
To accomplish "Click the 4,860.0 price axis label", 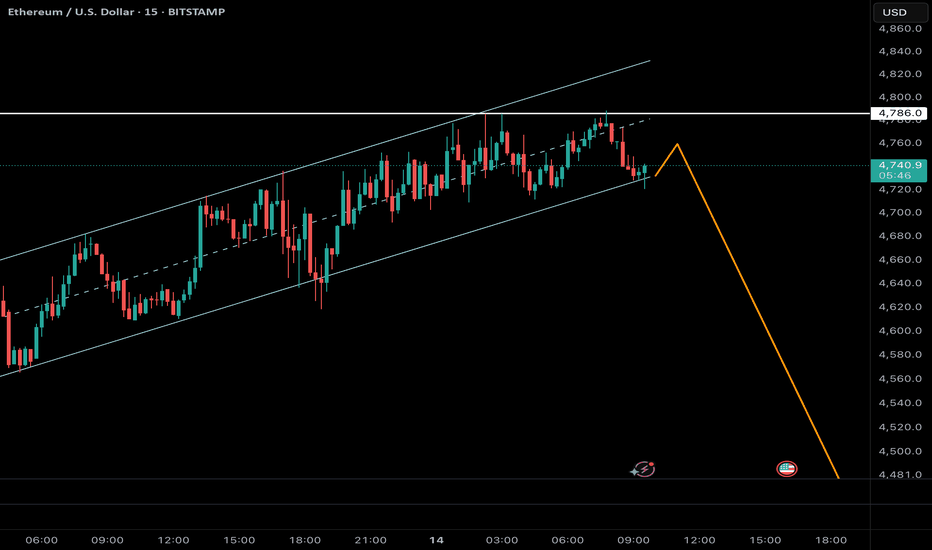I will 900,29.
